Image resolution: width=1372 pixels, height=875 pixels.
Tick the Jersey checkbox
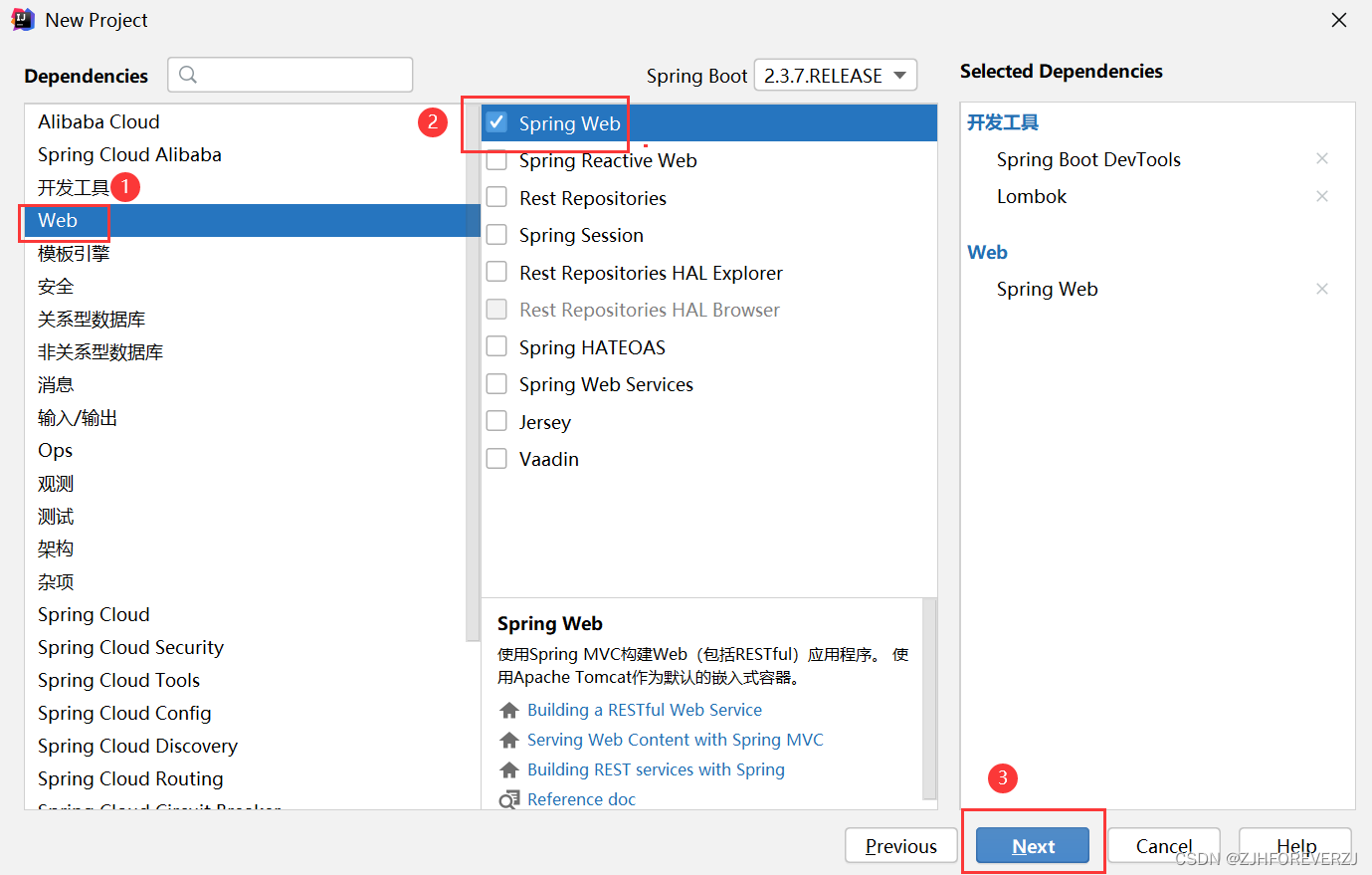496,421
